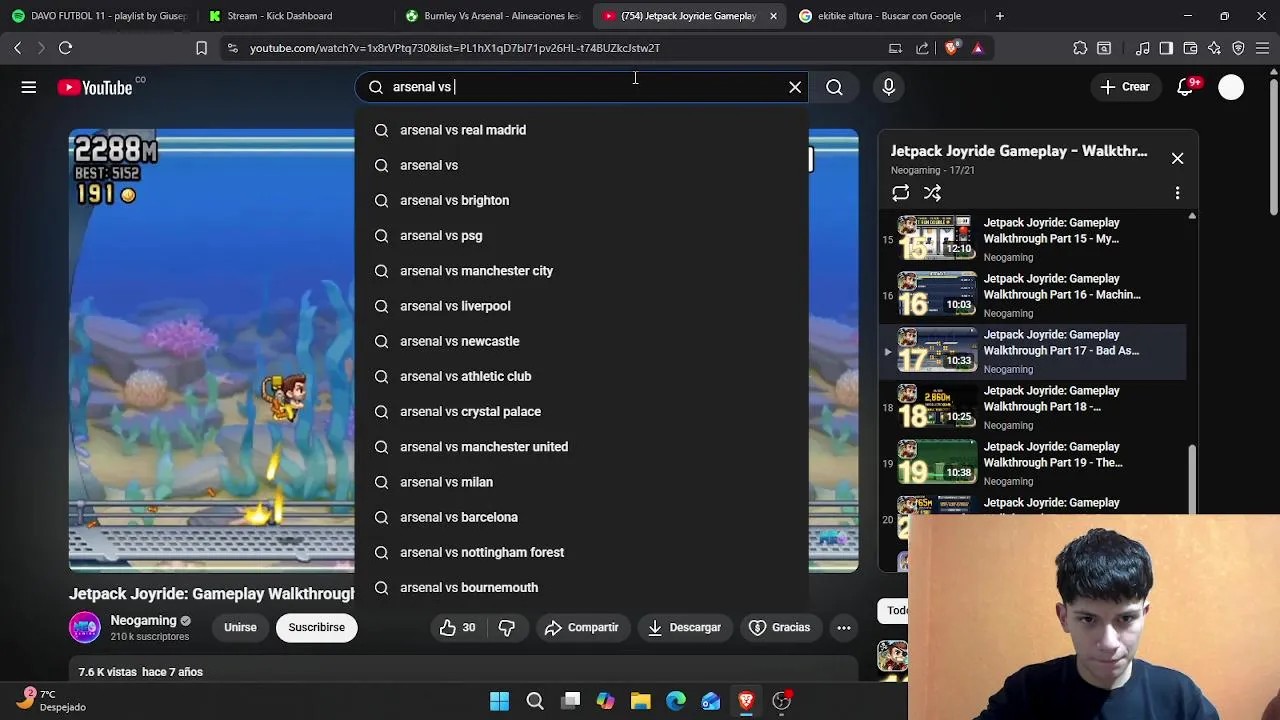This screenshot has width=1280, height=720.
Task: Open the Neogaming channel name link
Action: 143,620
